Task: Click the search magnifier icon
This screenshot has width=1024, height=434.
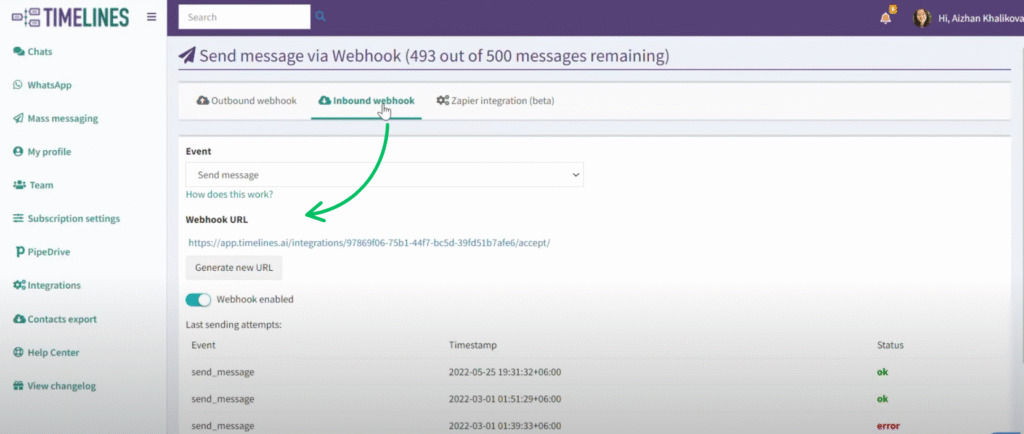Action: tap(321, 17)
